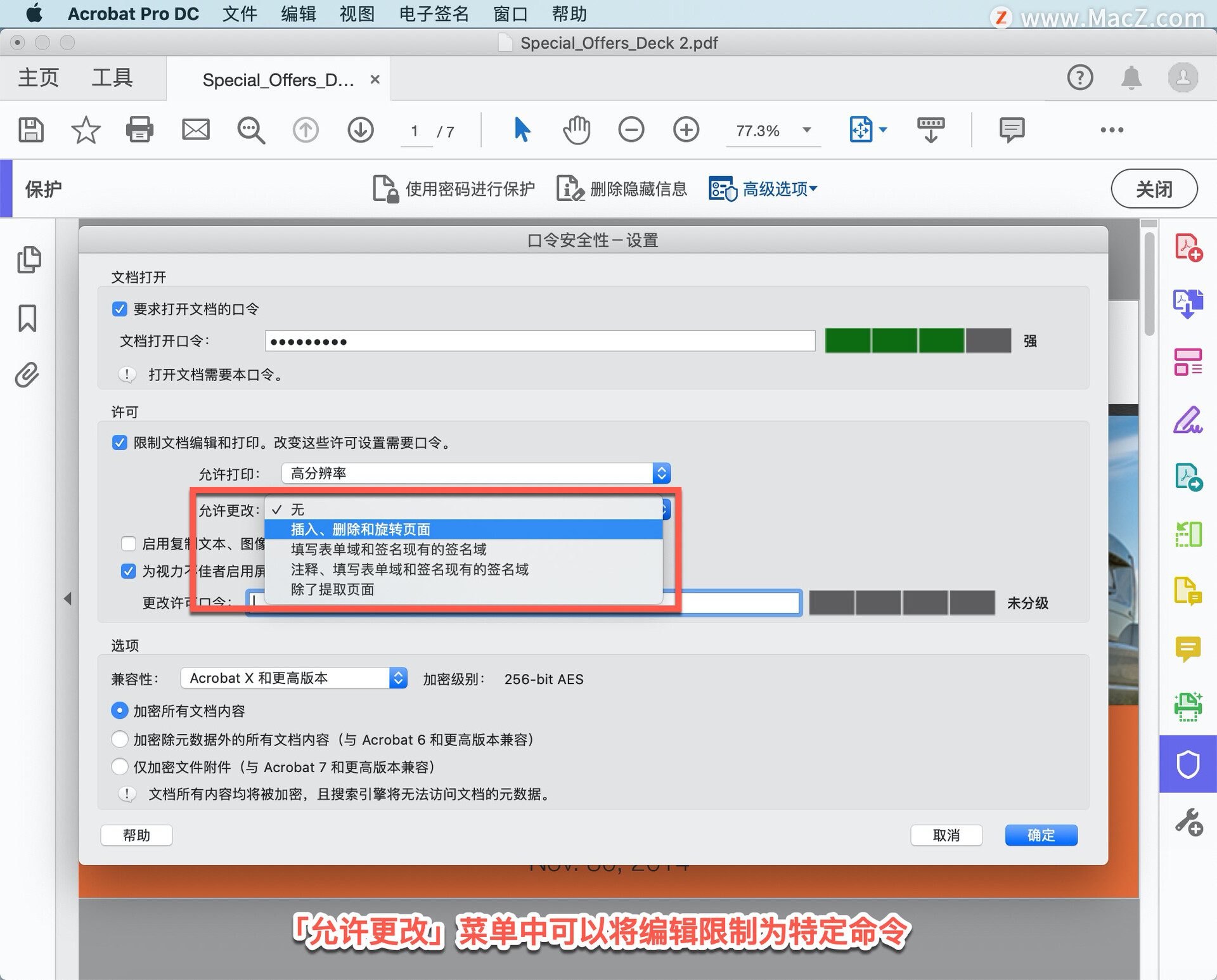Viewport: 1217px width, 980px height.
Task: Toggle require password to open document
Action: [x=119, y=309]
